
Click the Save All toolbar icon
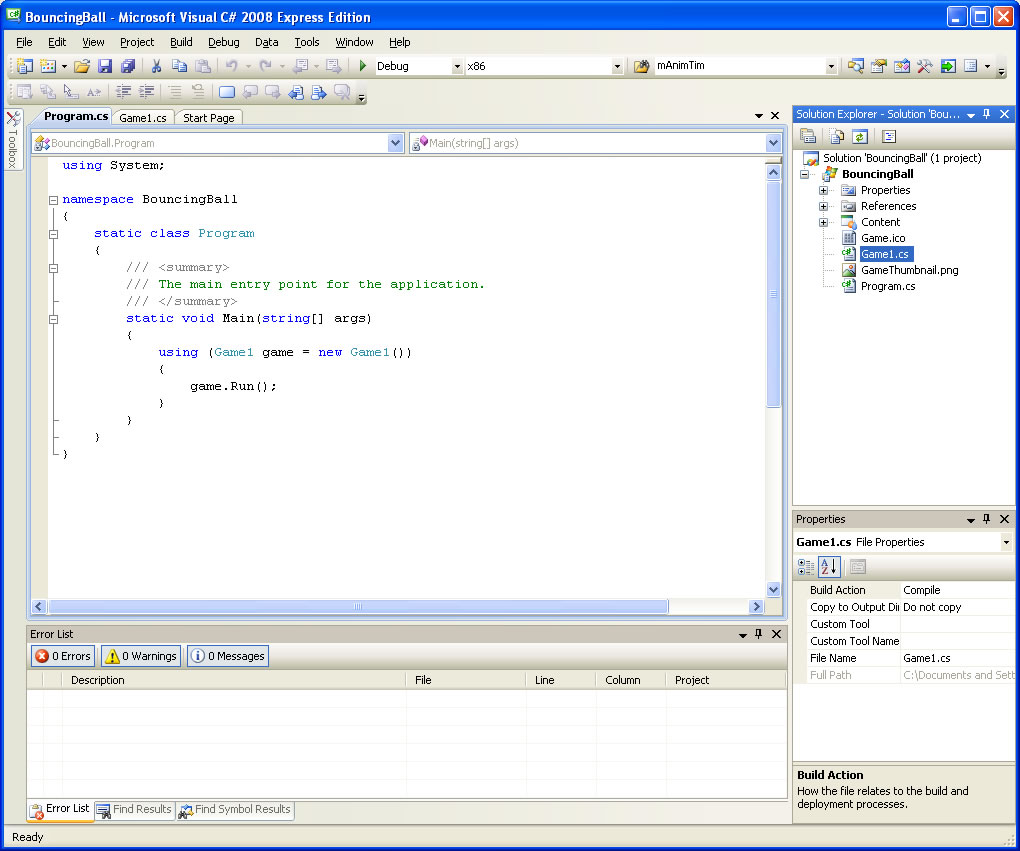128,66
